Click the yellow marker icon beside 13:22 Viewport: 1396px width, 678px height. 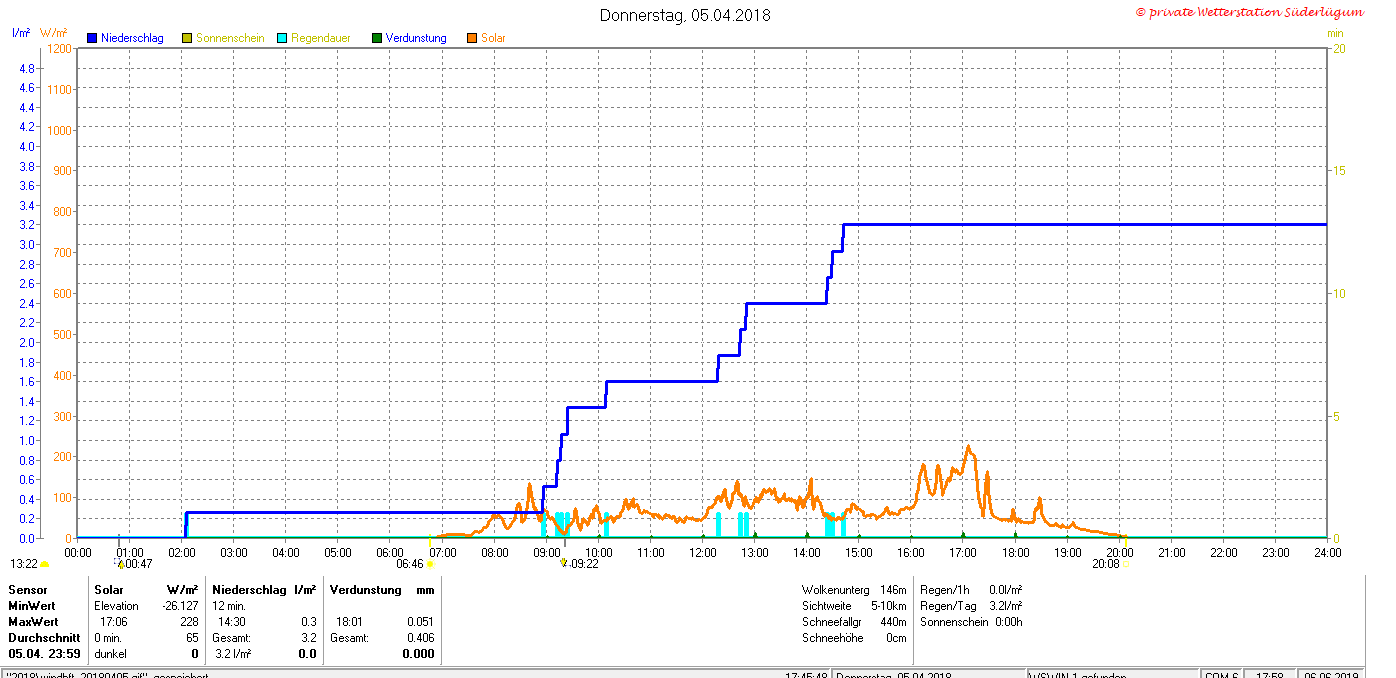tap(44, 564)
